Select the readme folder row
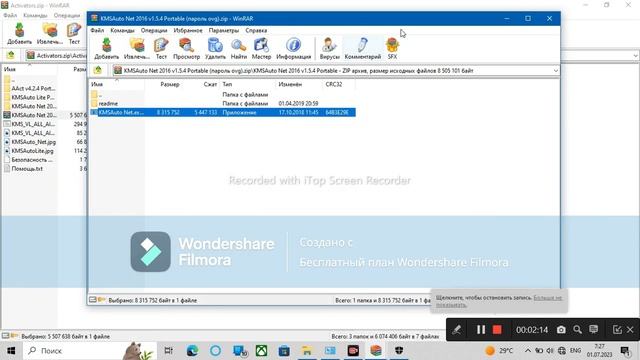Image resolution: width=640 pixels, height=360 pixels. pos(222,104)
